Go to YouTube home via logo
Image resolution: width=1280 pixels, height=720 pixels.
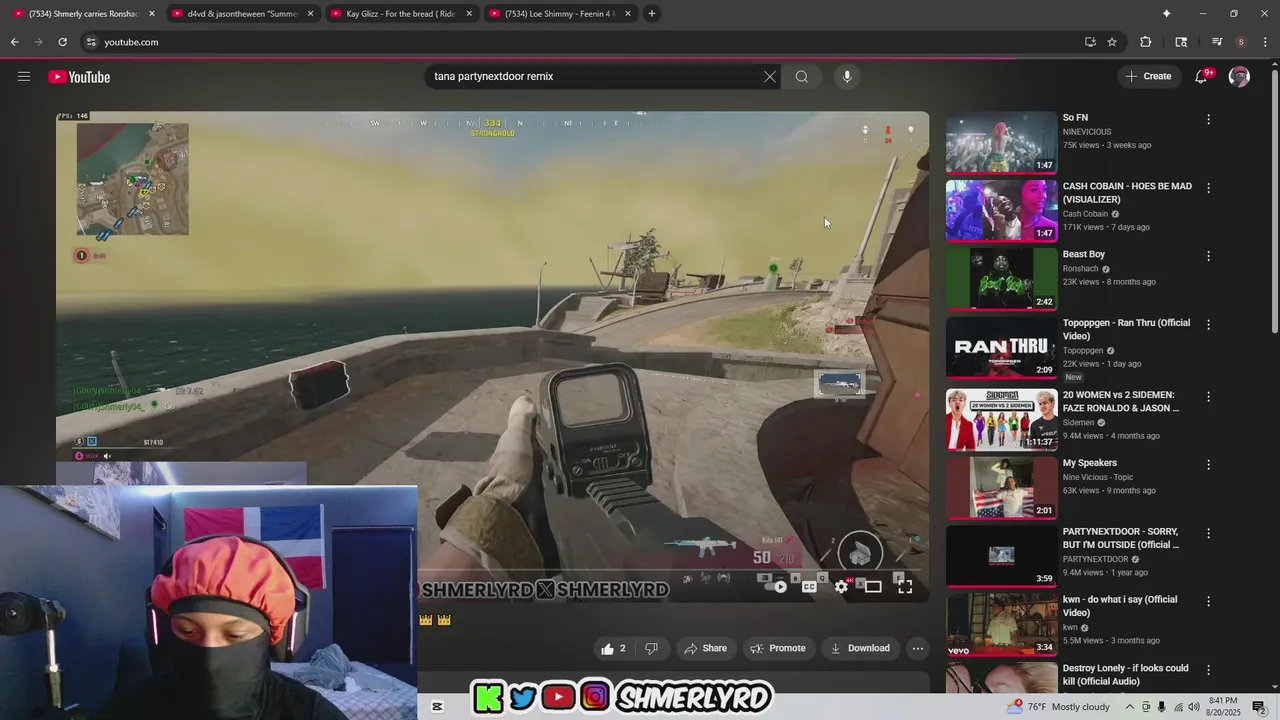point(79,77)
